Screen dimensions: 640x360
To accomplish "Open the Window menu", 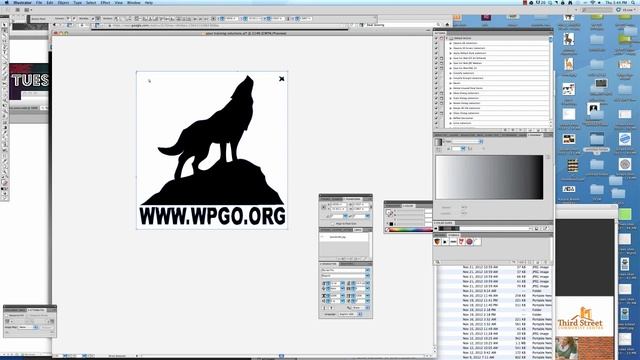I will click(133, 2).
